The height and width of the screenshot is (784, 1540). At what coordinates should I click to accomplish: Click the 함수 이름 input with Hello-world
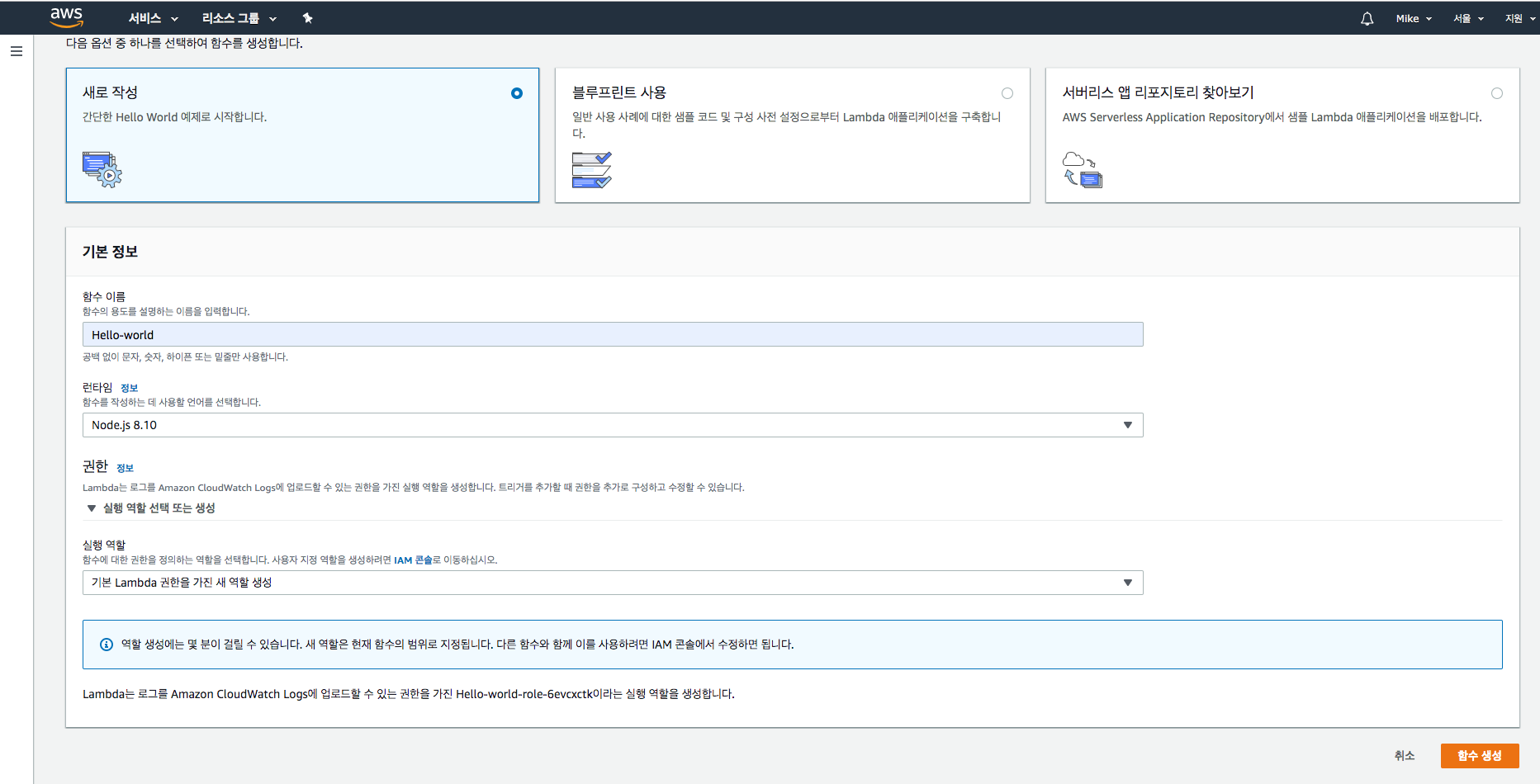pos(613,334)
